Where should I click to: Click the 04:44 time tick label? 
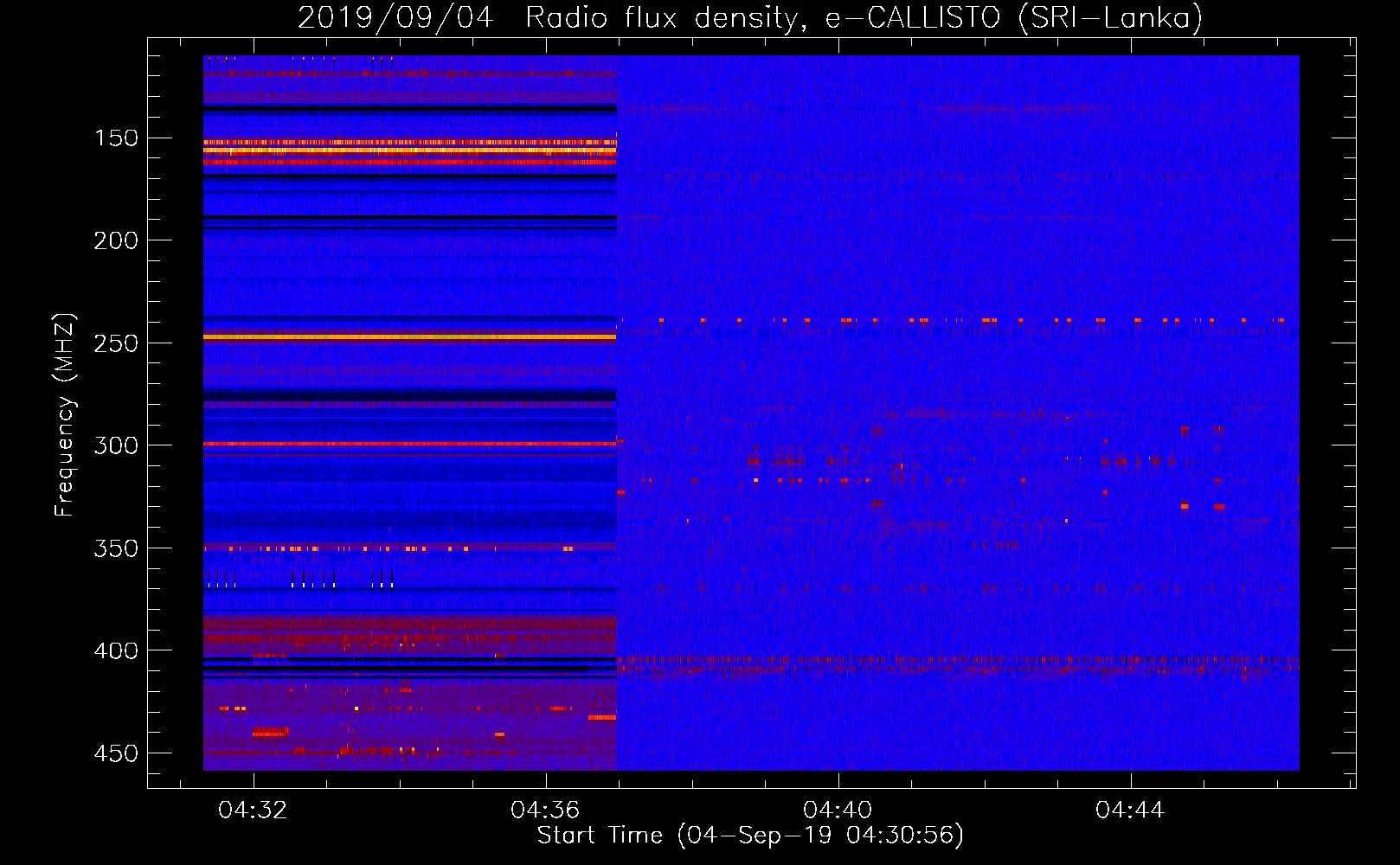coord(1130,811)
